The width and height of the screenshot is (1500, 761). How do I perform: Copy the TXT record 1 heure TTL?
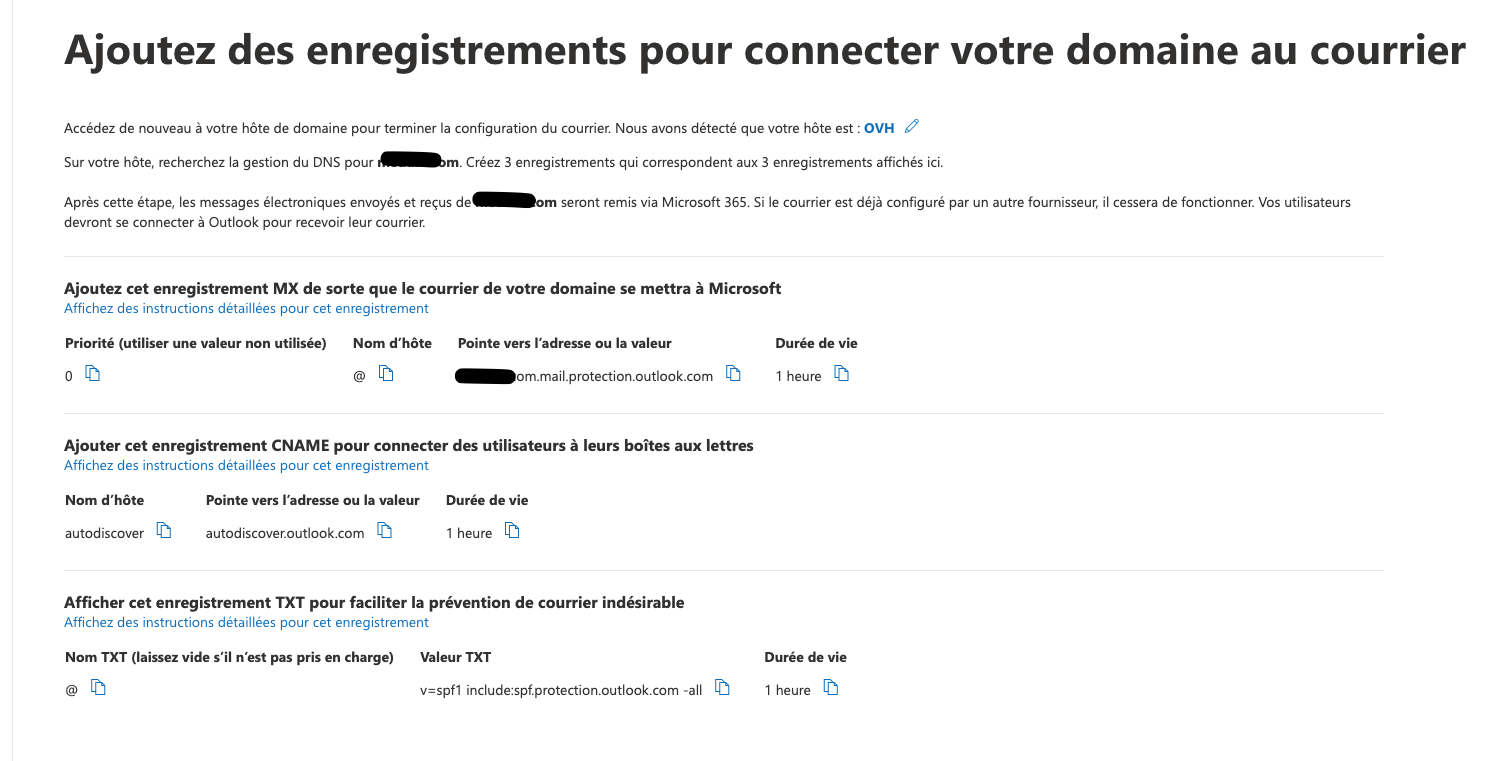831,688
